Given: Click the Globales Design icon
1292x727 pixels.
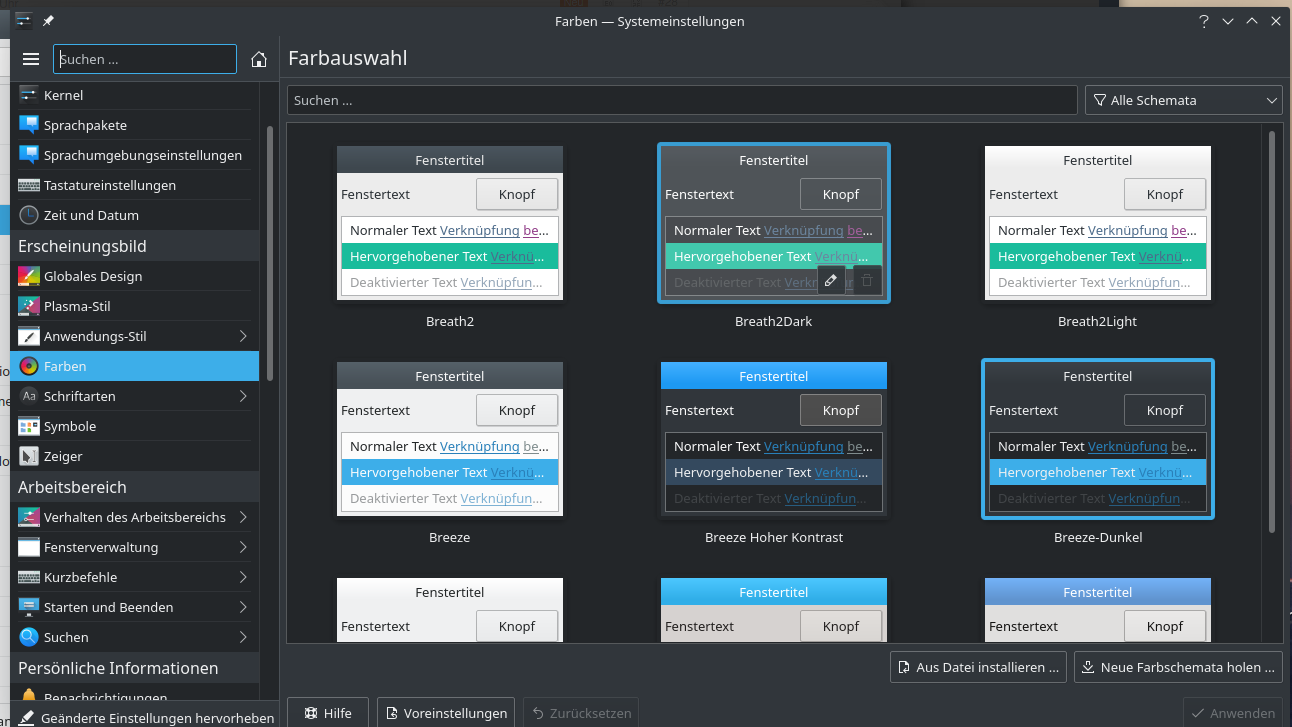Looking at the screenshot, I should (x=28, y=276).
